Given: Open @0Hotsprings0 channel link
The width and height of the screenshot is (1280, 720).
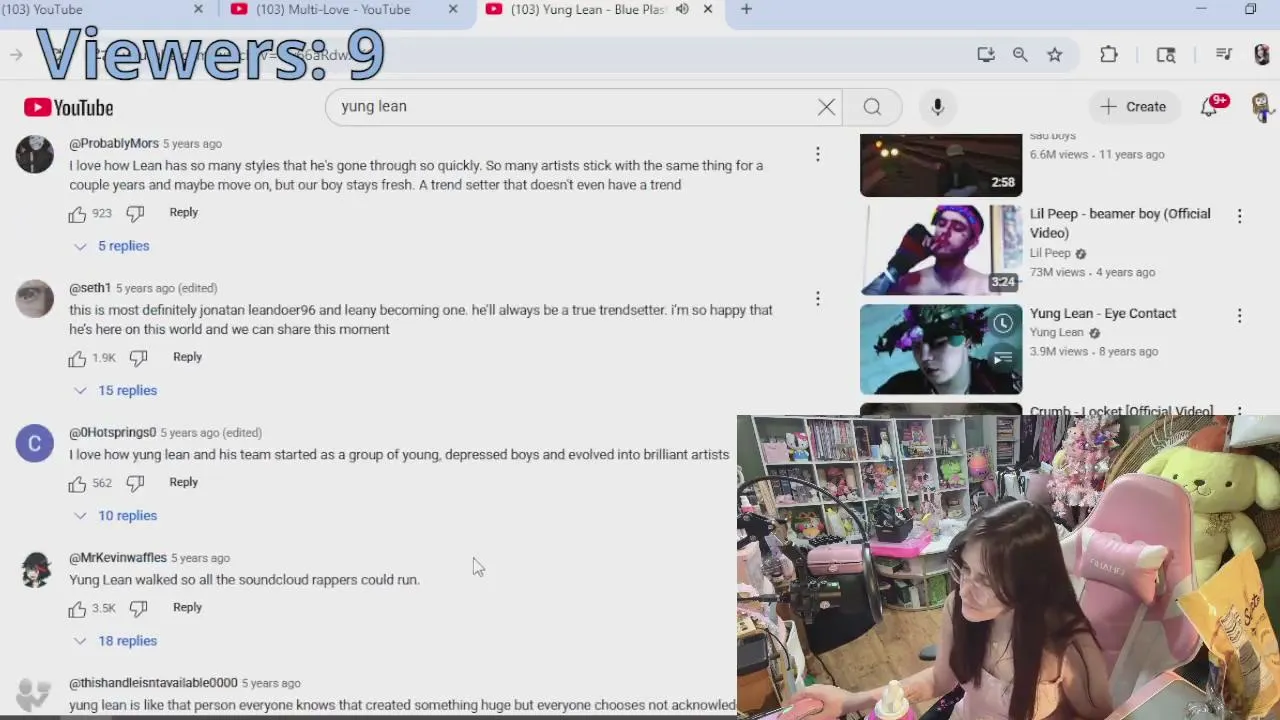Looking at the screenshot, I should pos(113,433).
